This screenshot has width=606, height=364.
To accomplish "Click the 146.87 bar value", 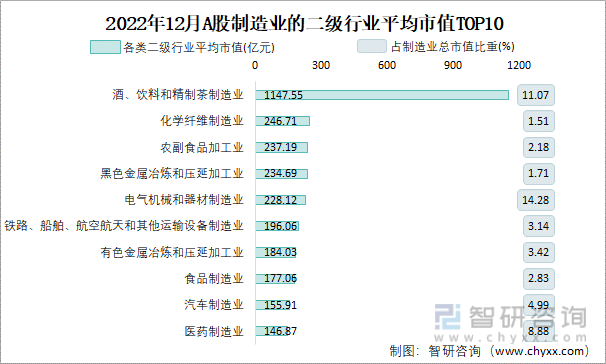I will (x=281, y=331).
